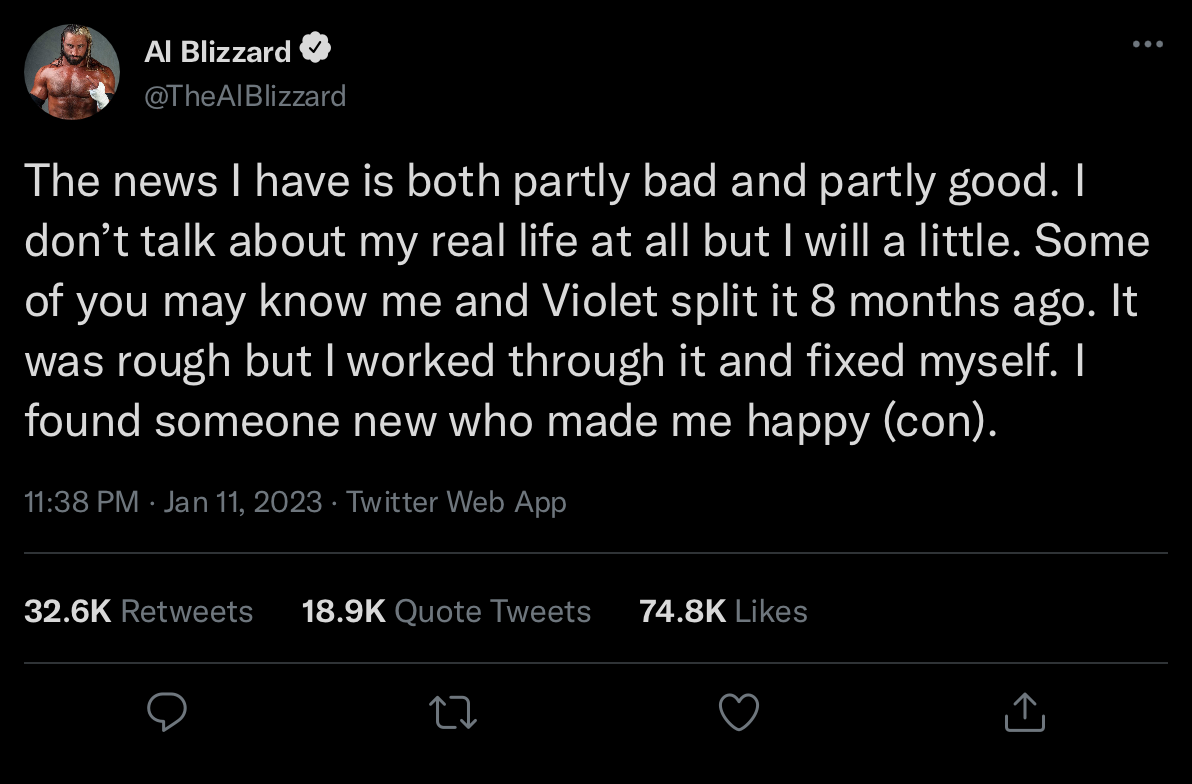Open the share tweet icon
The width and height of the screenshot is (1192, 784).
coord(1025,712)
